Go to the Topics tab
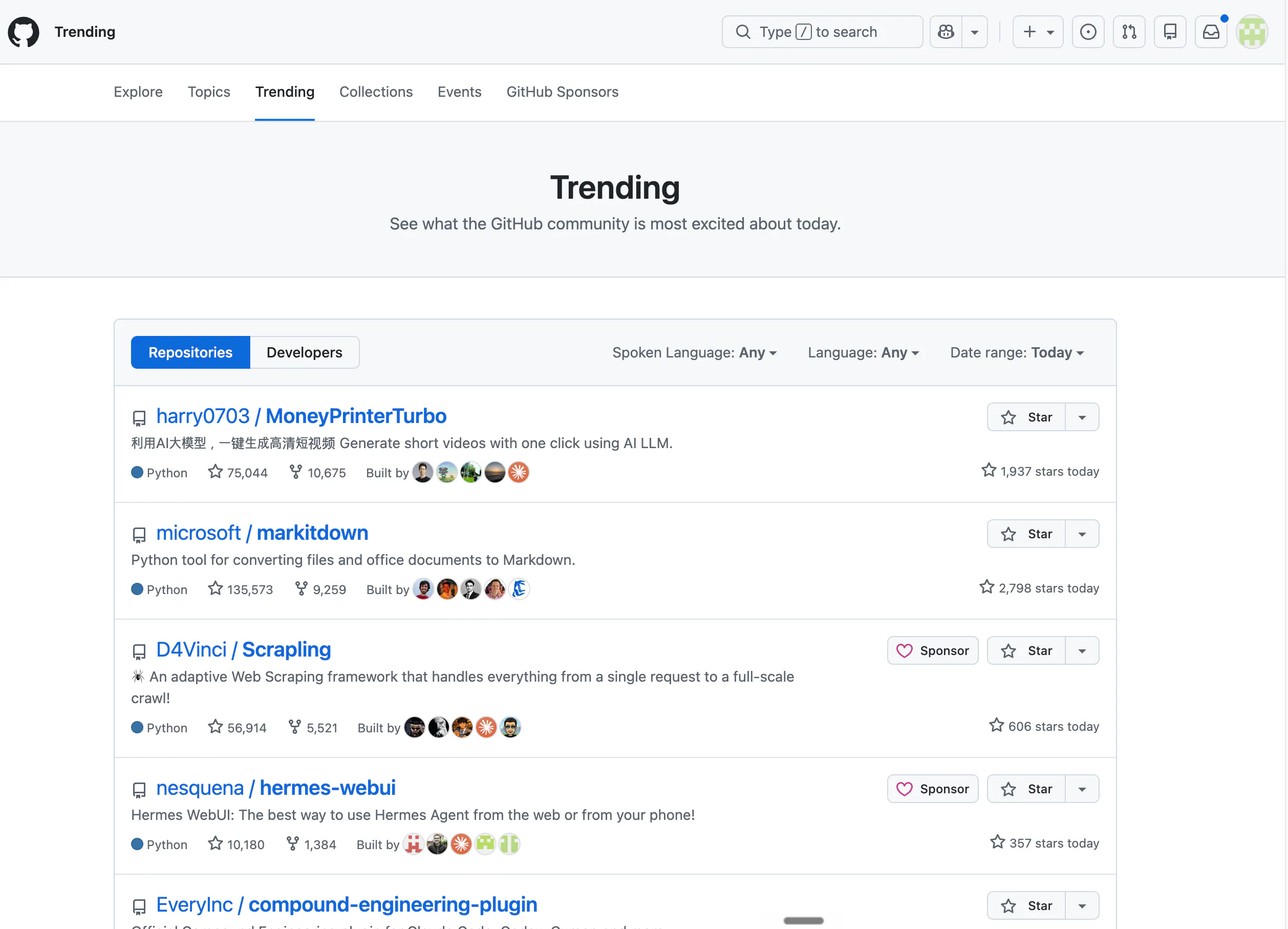1288x929 pixels. click(209, 92)
